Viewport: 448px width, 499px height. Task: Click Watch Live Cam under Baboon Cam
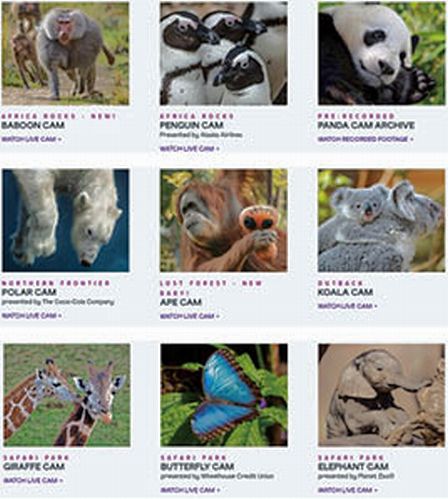(x=32, y=139)
